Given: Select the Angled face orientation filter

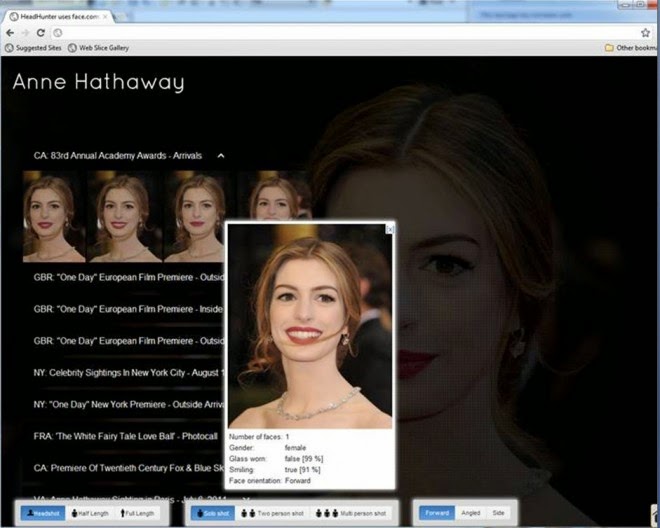Looking at the screenshot, I should (471, 513).
